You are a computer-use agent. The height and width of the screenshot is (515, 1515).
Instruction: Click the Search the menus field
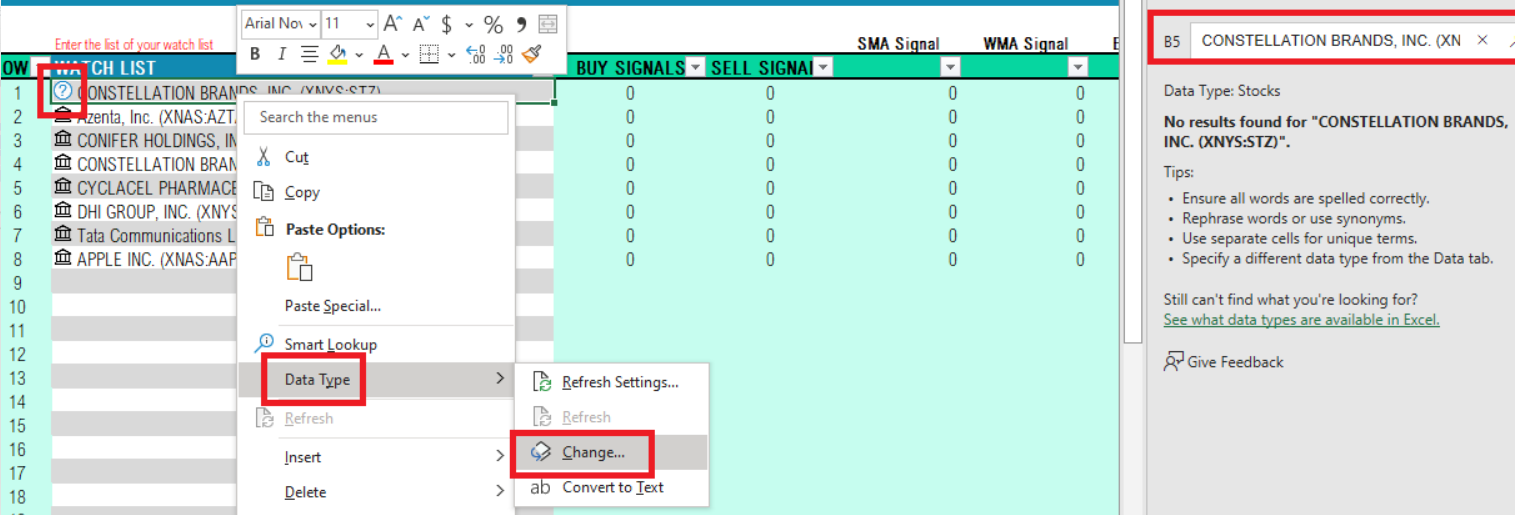376,117
